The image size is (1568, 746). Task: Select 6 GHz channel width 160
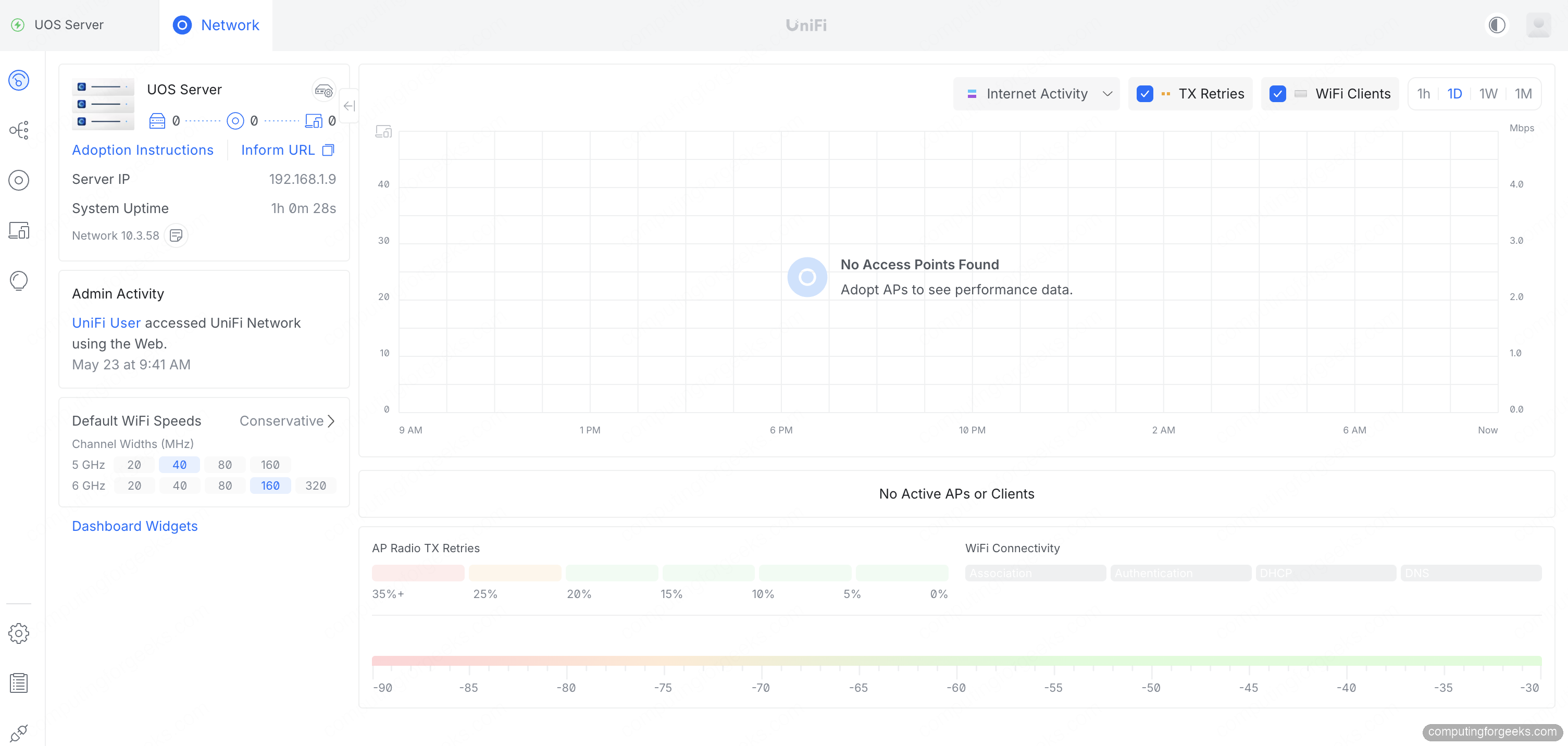pyautogui.click(x=270, y=486)
